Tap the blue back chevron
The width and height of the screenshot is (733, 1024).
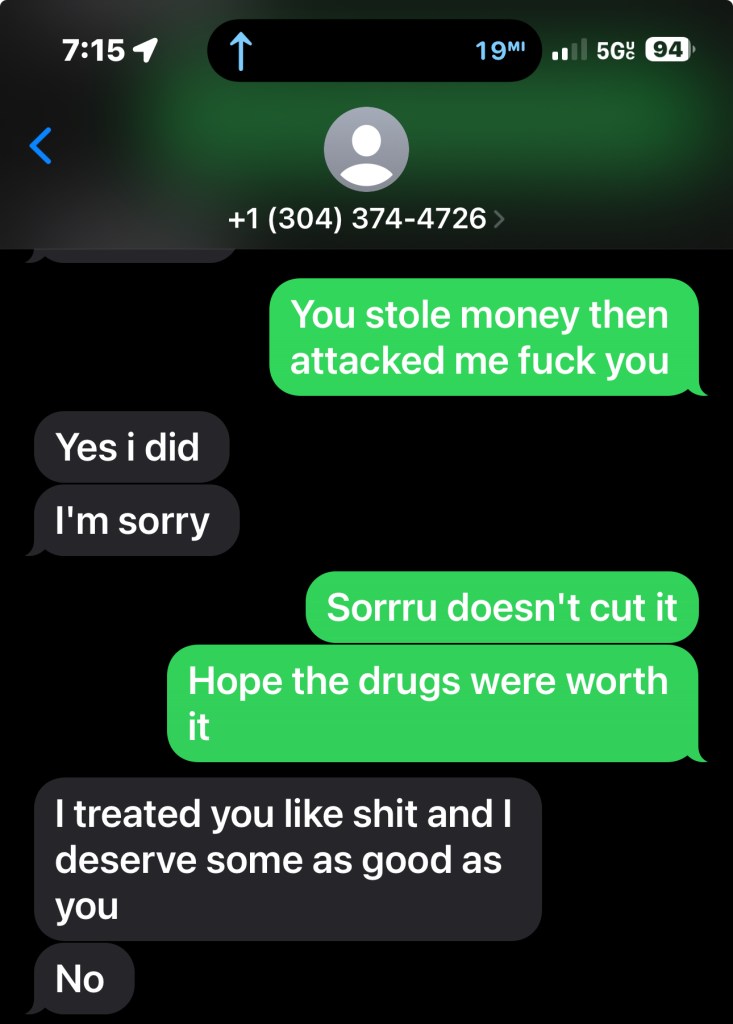pyautogui.click(x=41, y=145)
